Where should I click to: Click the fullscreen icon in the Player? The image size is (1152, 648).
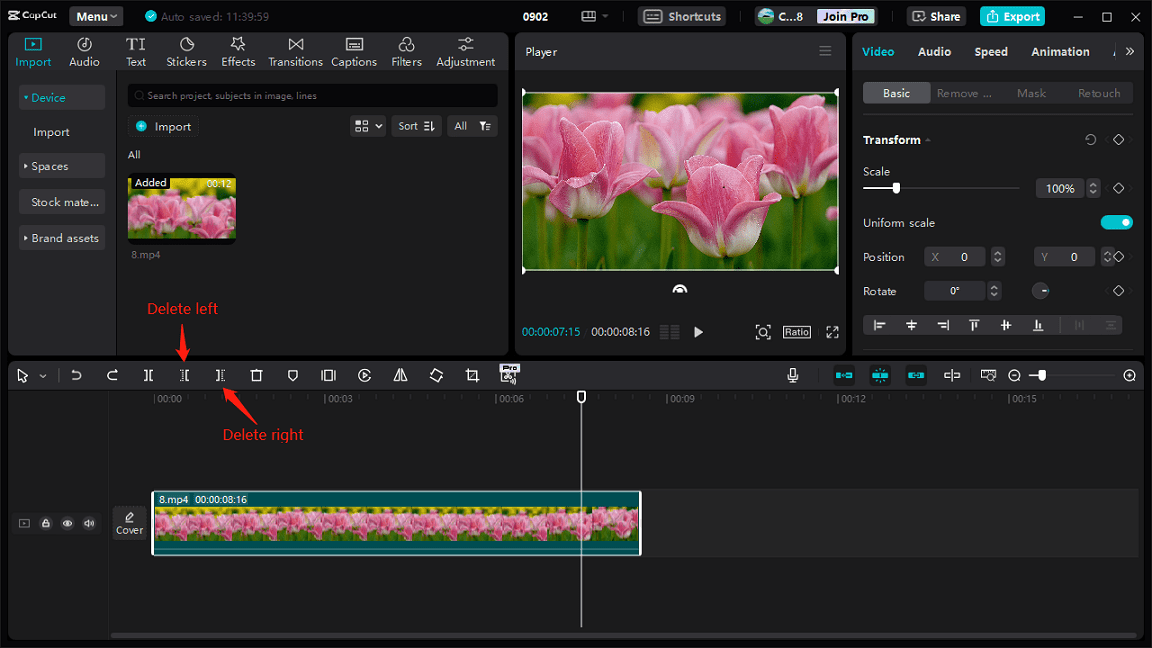[832, 332]
